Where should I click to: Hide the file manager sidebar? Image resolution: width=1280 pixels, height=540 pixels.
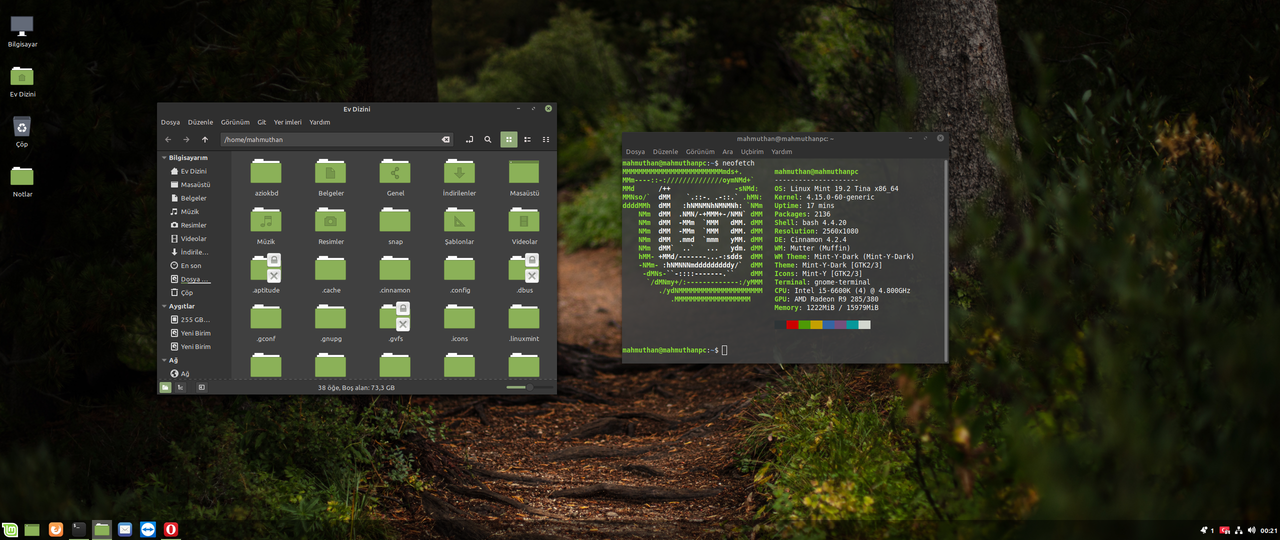[x=201, y=386]
